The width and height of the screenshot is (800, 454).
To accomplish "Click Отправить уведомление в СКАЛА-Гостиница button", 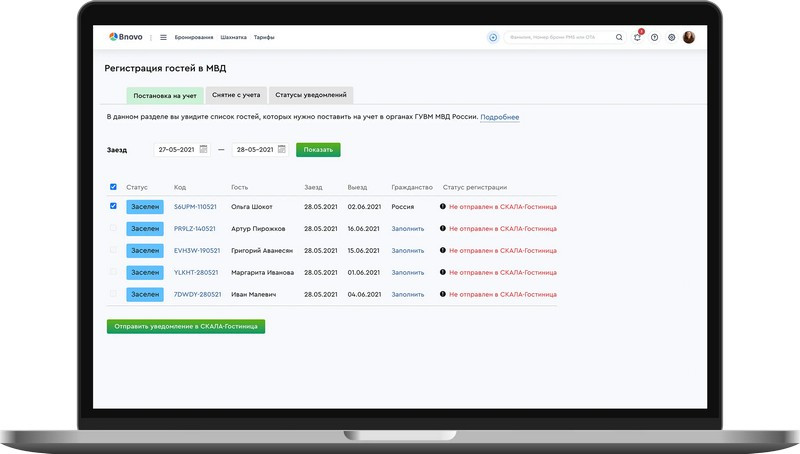I will tap(186, 326).
